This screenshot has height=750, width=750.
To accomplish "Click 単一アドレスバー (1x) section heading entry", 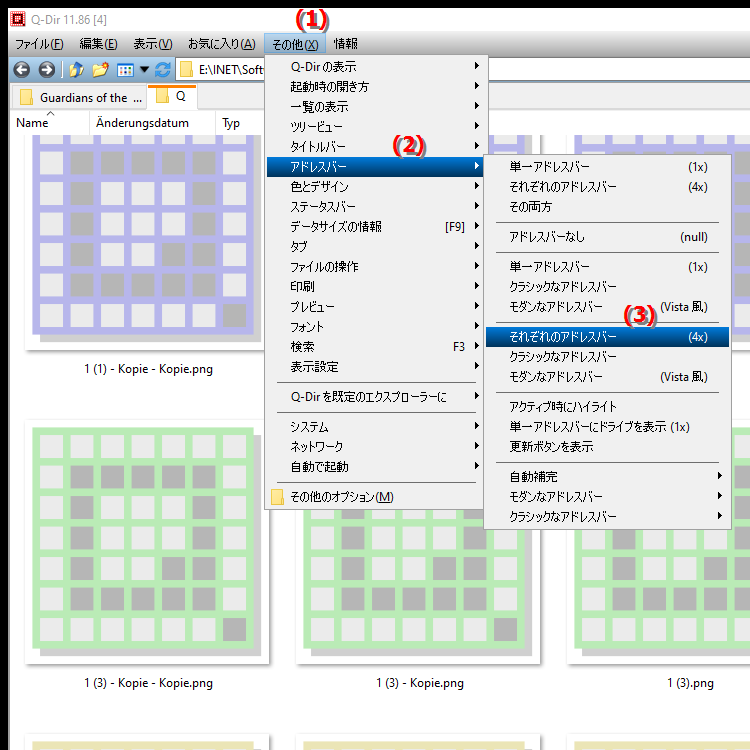I will (x=607, y=267).
